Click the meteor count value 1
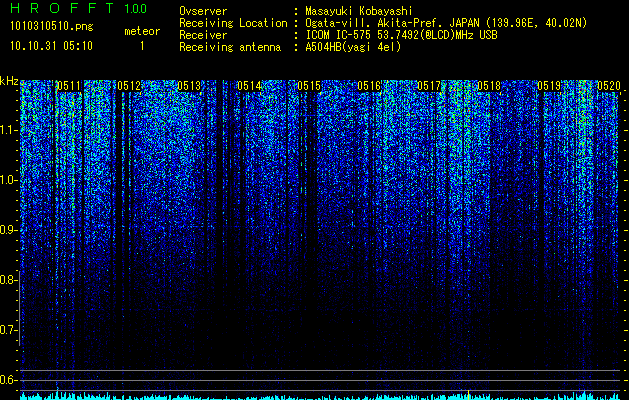 point(142,46)
